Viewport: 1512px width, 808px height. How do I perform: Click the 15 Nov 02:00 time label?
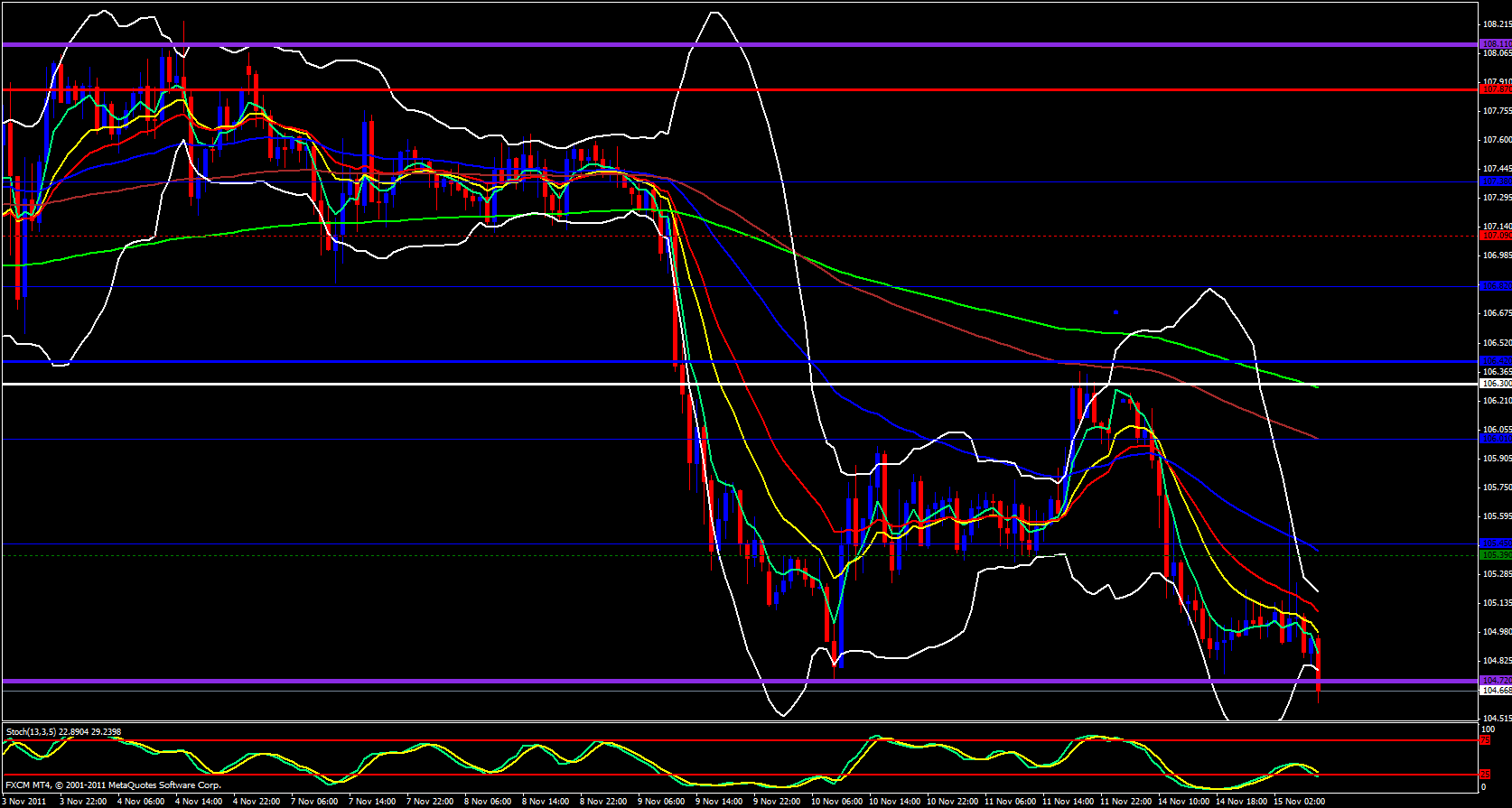[1299, 801]
